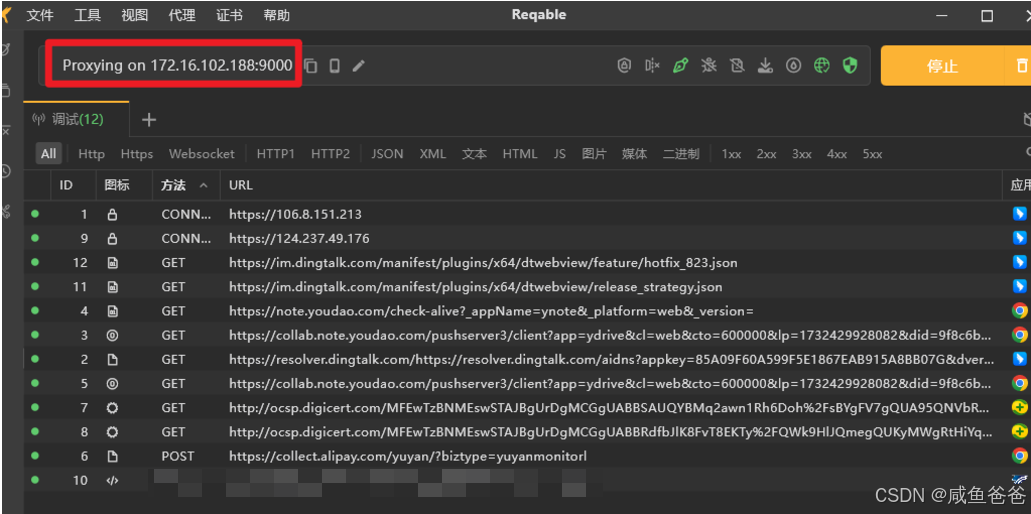Image resolution: width=1031 pixels, height=514 pixels.
Task: Click code icon in row ID 10
Action: coord(112,480)
